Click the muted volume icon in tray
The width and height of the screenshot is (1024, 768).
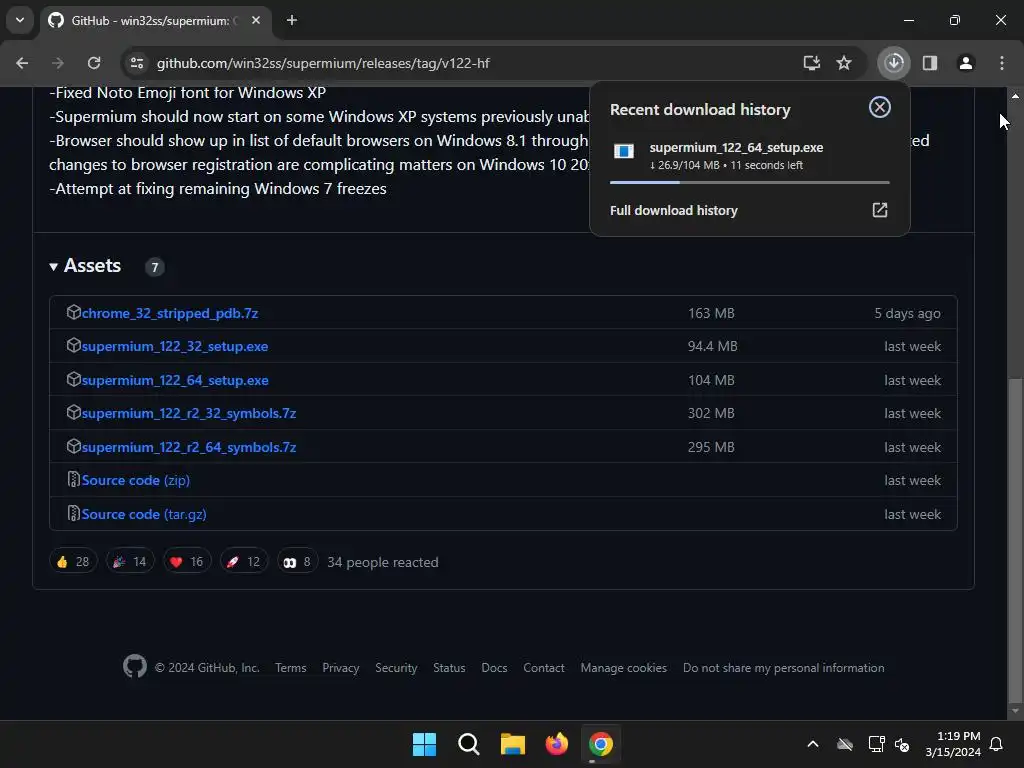[902, 744]
